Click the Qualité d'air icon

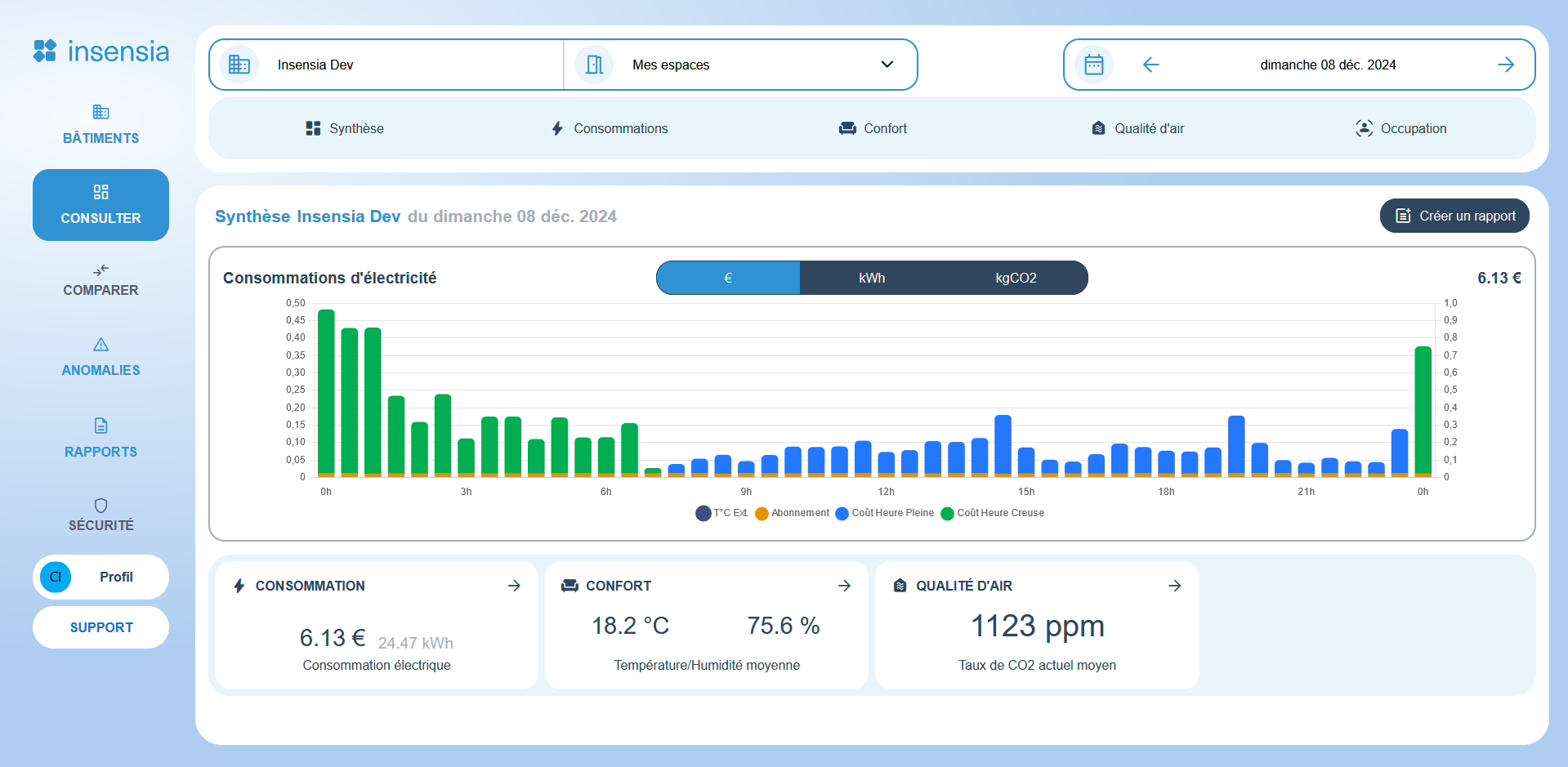1099,128
